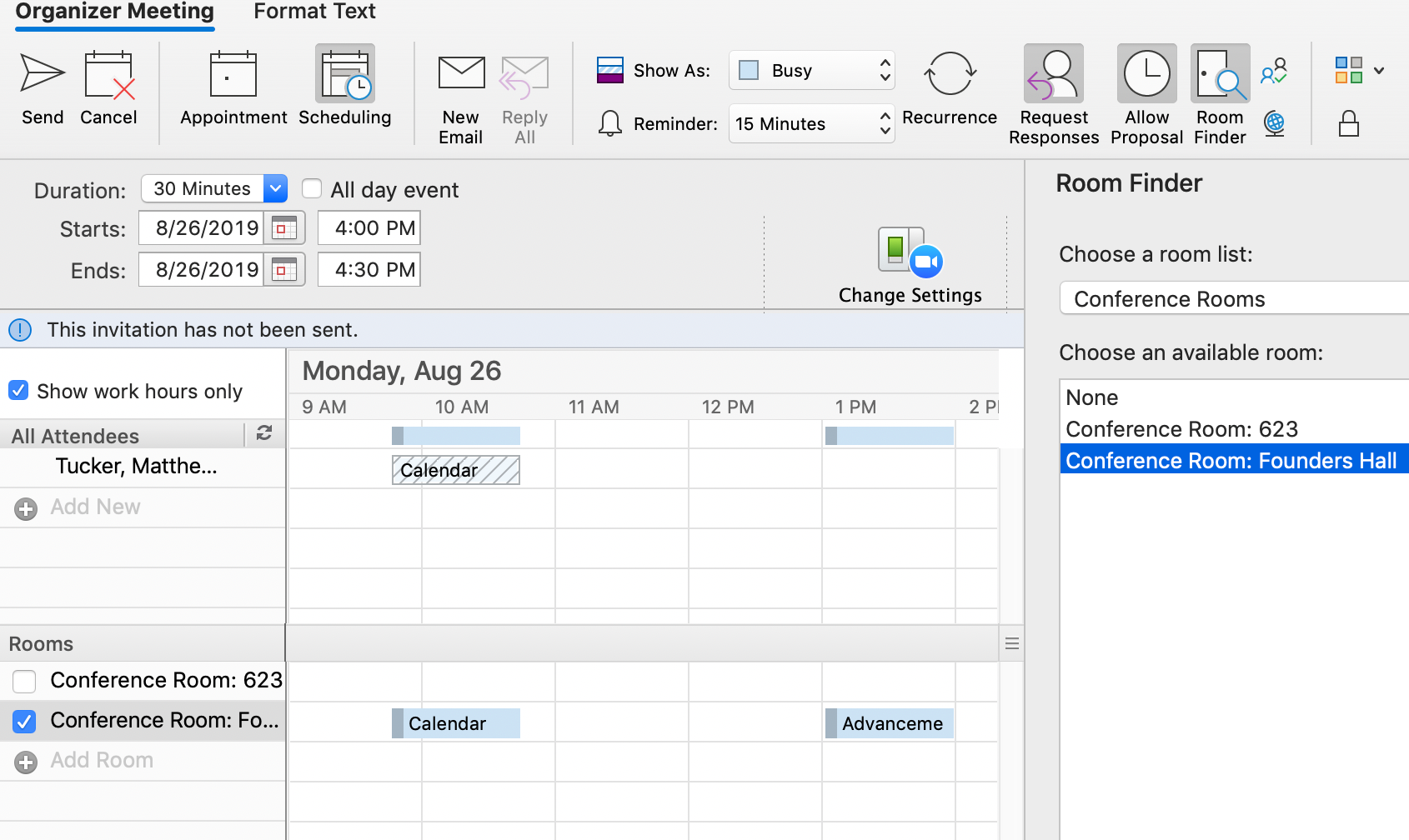
Task: Click the Reply All icon
Action: (524, 98)
